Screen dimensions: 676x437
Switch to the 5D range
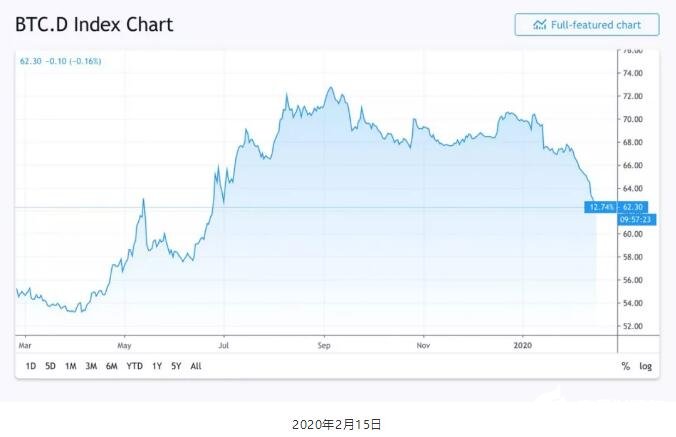pos(50,366)
